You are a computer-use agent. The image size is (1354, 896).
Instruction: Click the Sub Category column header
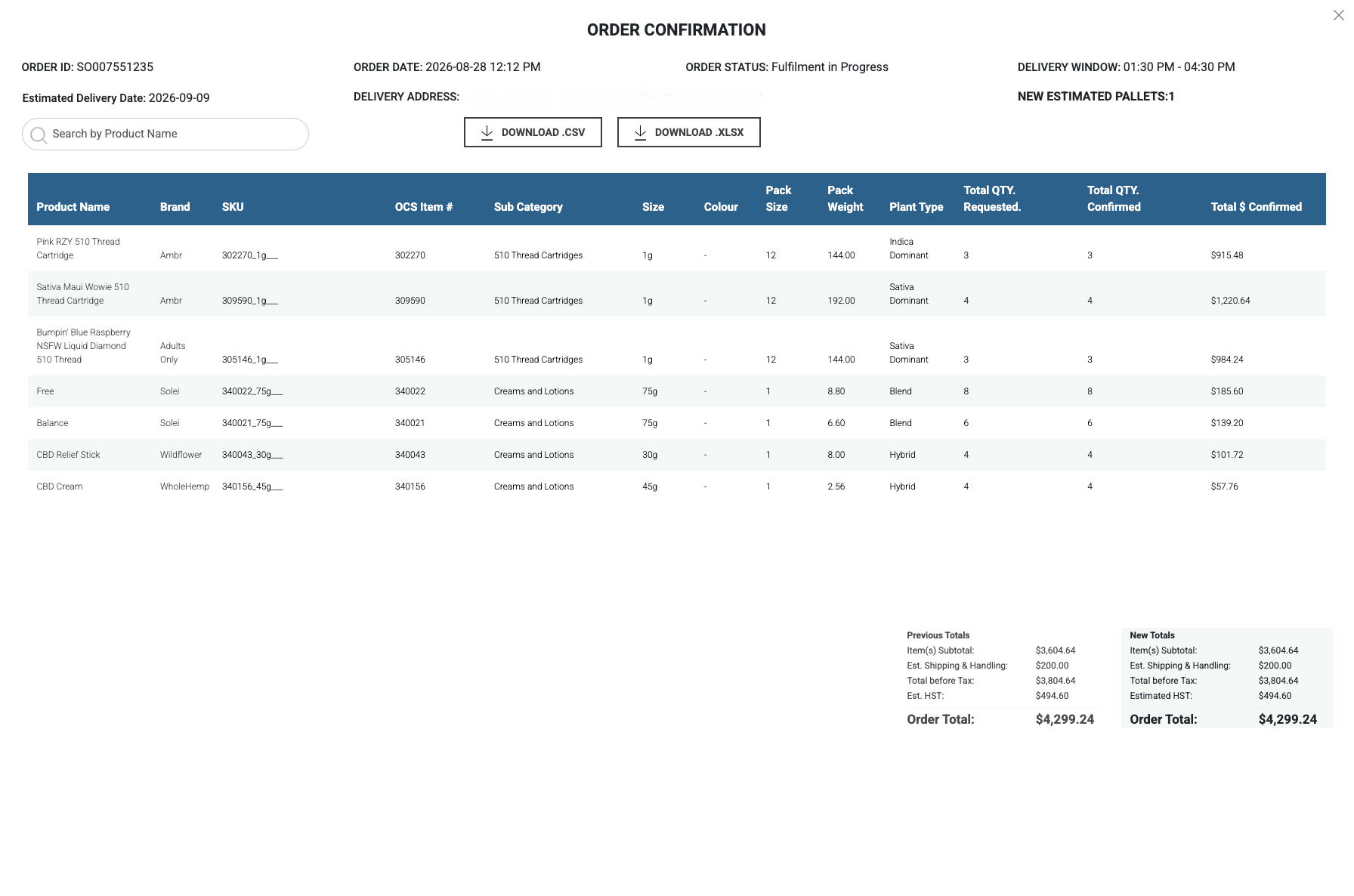pos(528,207)
